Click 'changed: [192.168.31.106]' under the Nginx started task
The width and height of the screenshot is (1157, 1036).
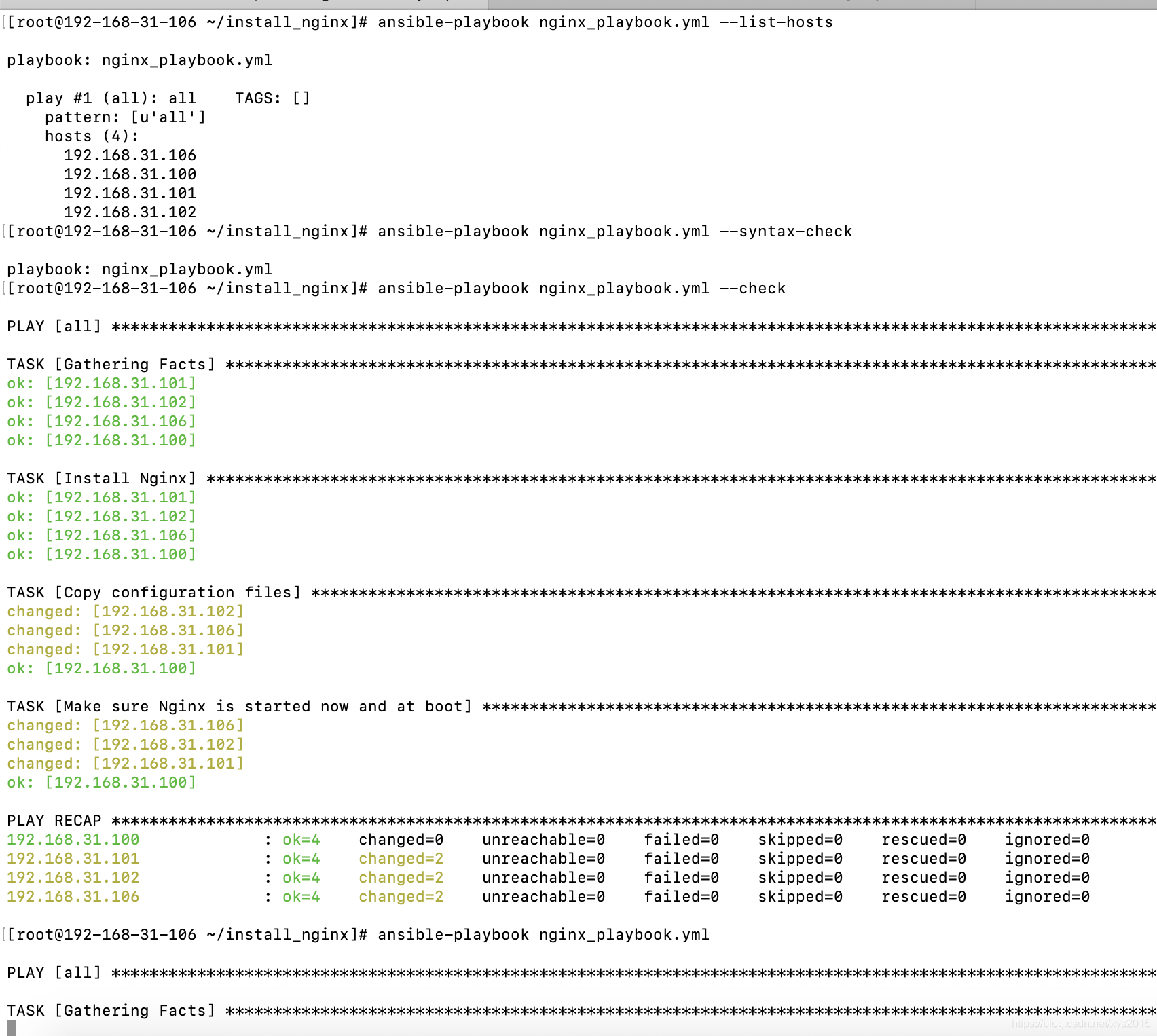(125, 726)
